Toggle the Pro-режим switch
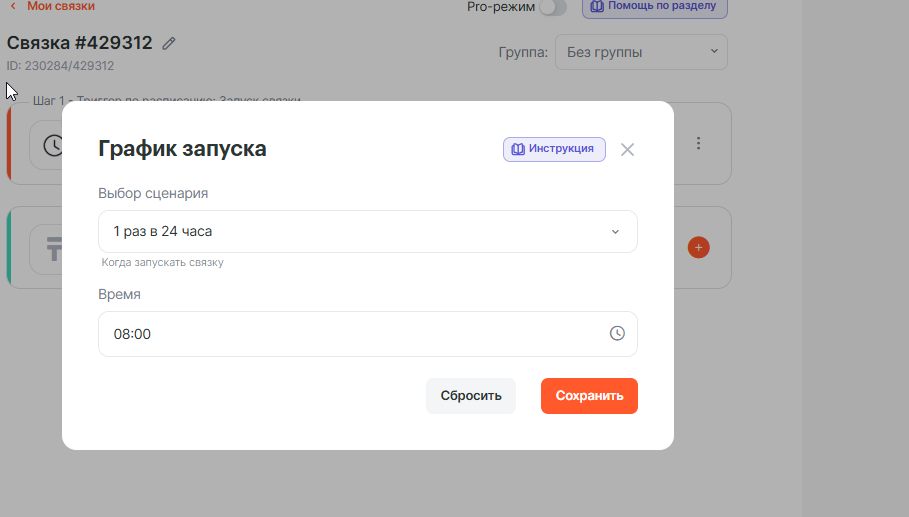Screen dimensions: 909x517 click(552, 7)
